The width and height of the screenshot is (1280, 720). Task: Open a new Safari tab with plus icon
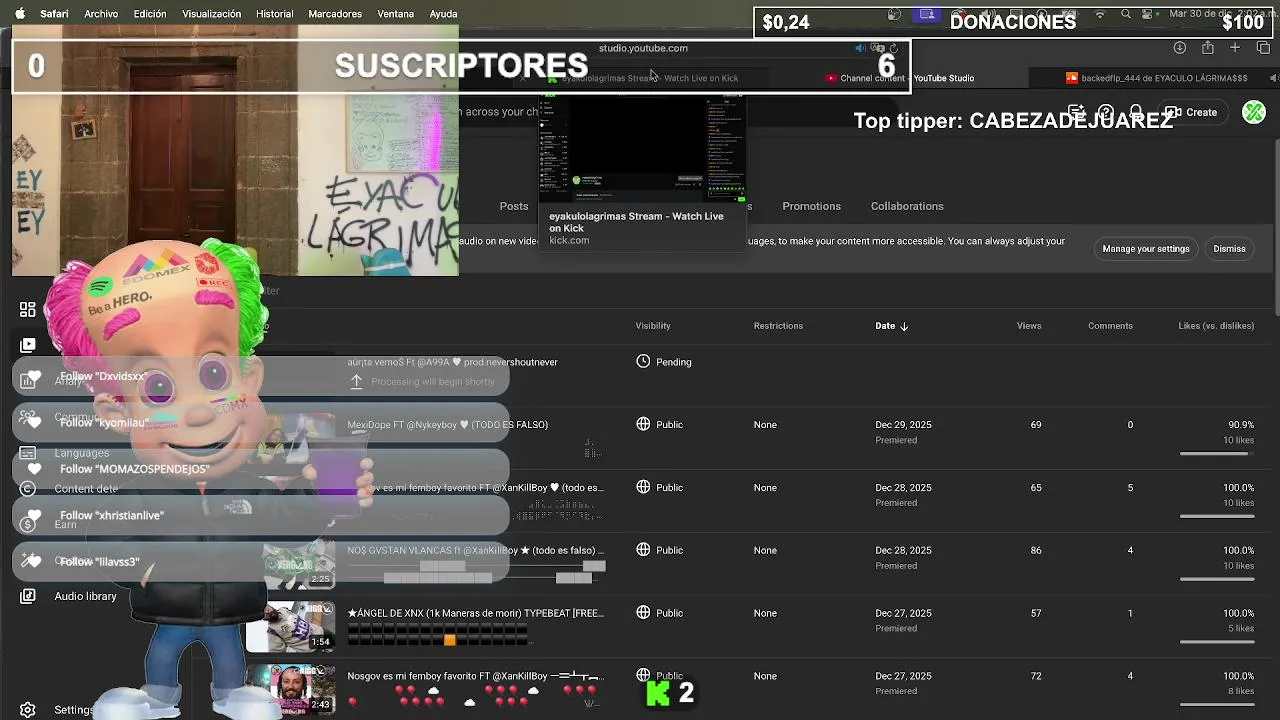point(1235,48)
